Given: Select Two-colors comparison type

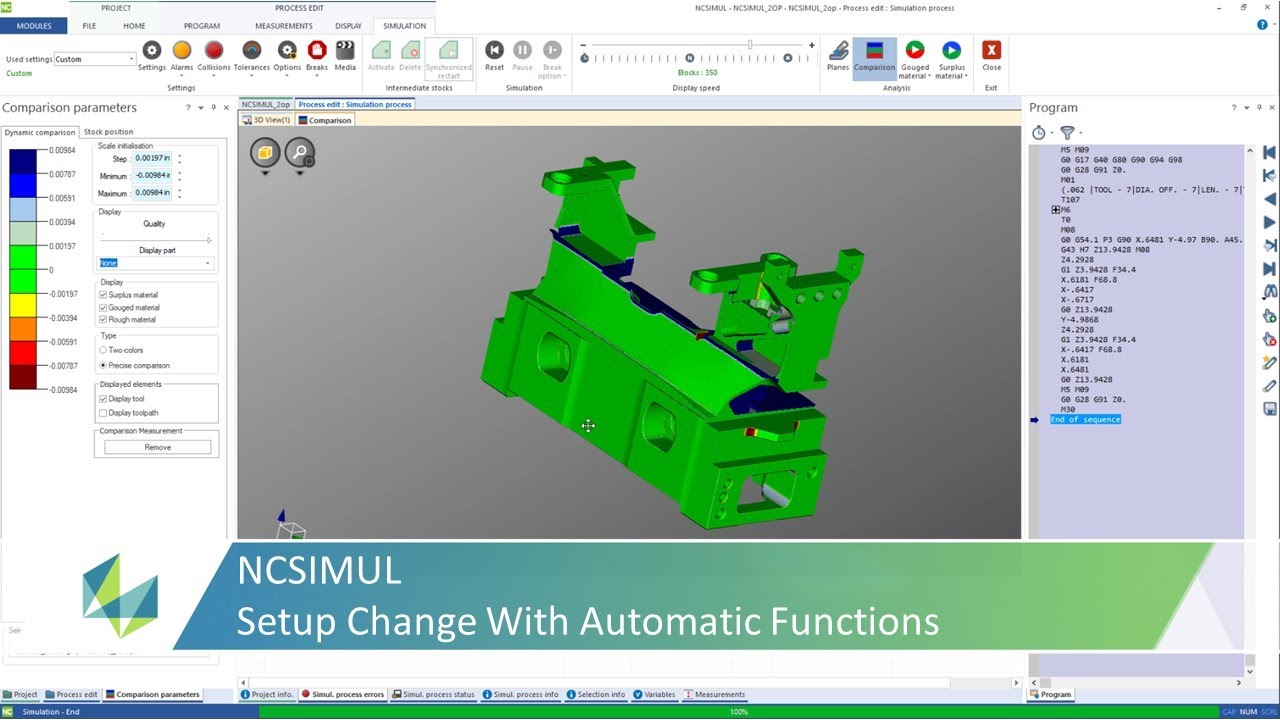Looking at the screenshot, I should click(x=103, y=350).
